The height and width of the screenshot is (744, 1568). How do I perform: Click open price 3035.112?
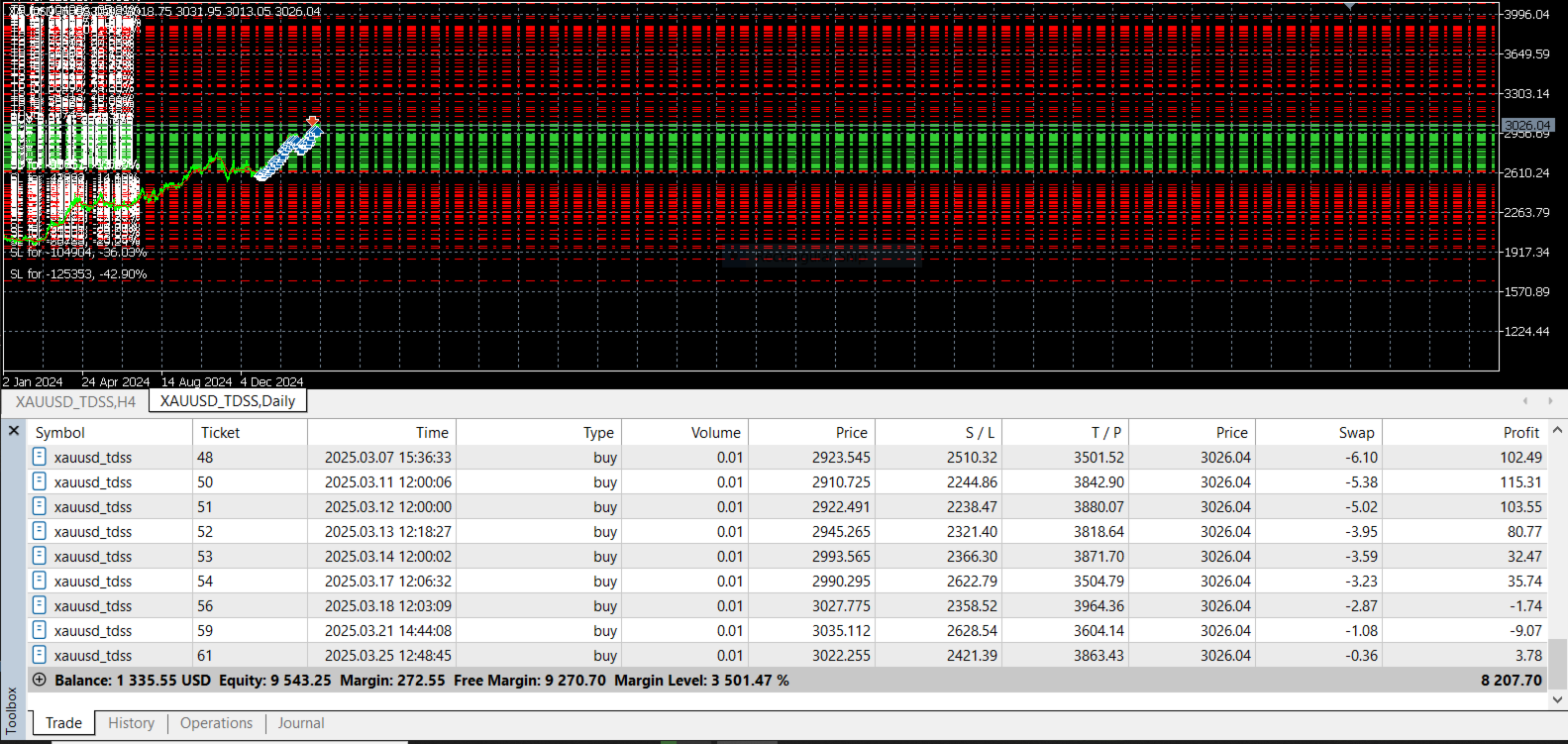[x=842, y=630]
